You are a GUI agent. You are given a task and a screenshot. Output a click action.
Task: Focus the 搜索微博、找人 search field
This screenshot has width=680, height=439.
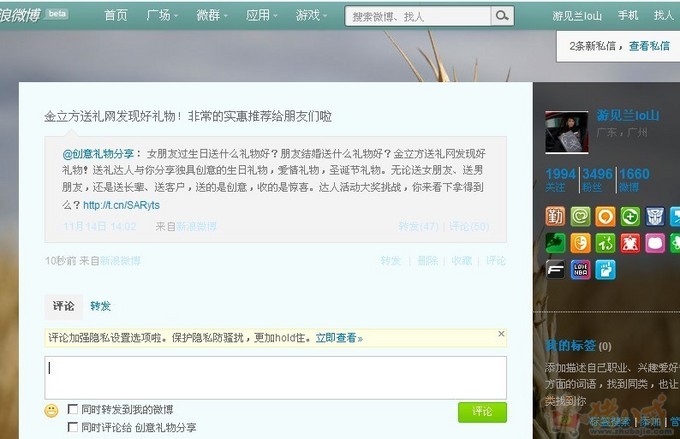[x=418, y=16]
